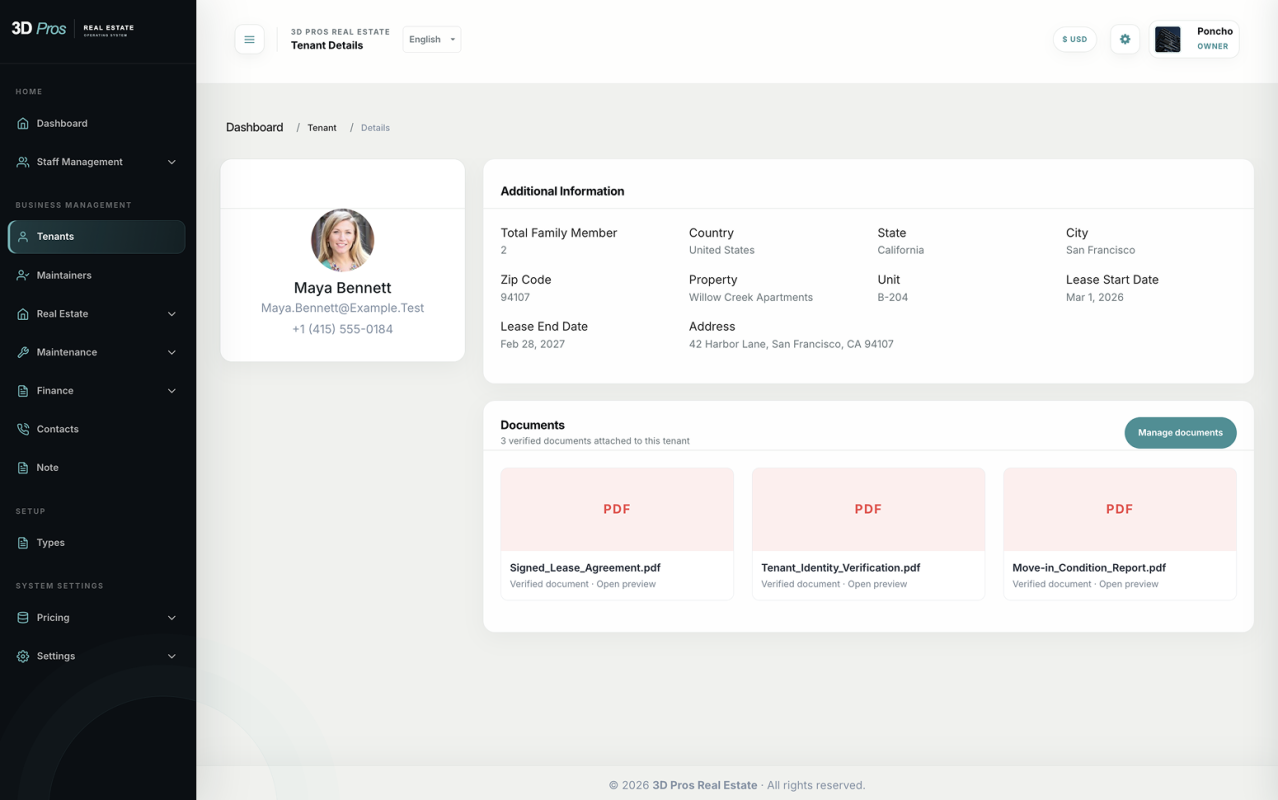Click the Real Estate building icon
This screenshot has width=1278, height=800.
23,314
